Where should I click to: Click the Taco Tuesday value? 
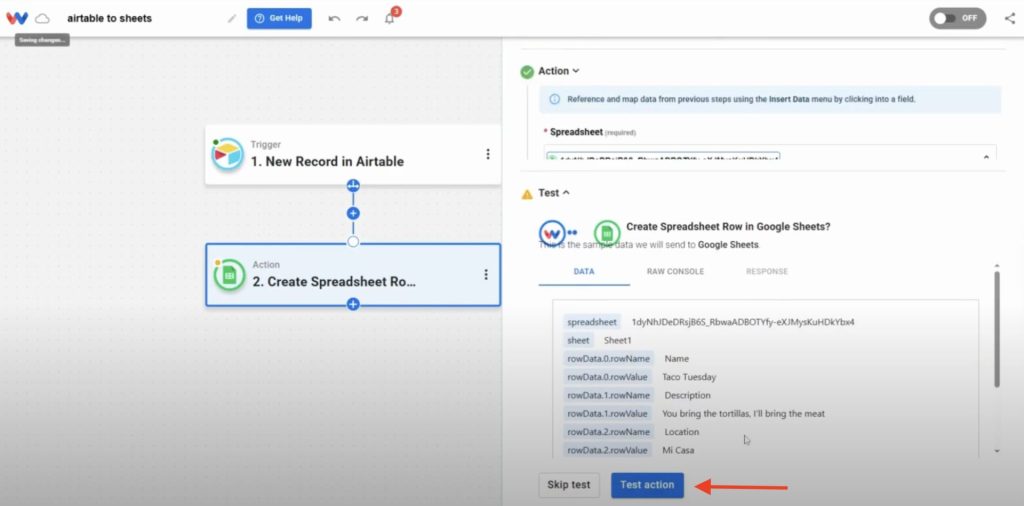pyautogui.click(x=689, y=377)
